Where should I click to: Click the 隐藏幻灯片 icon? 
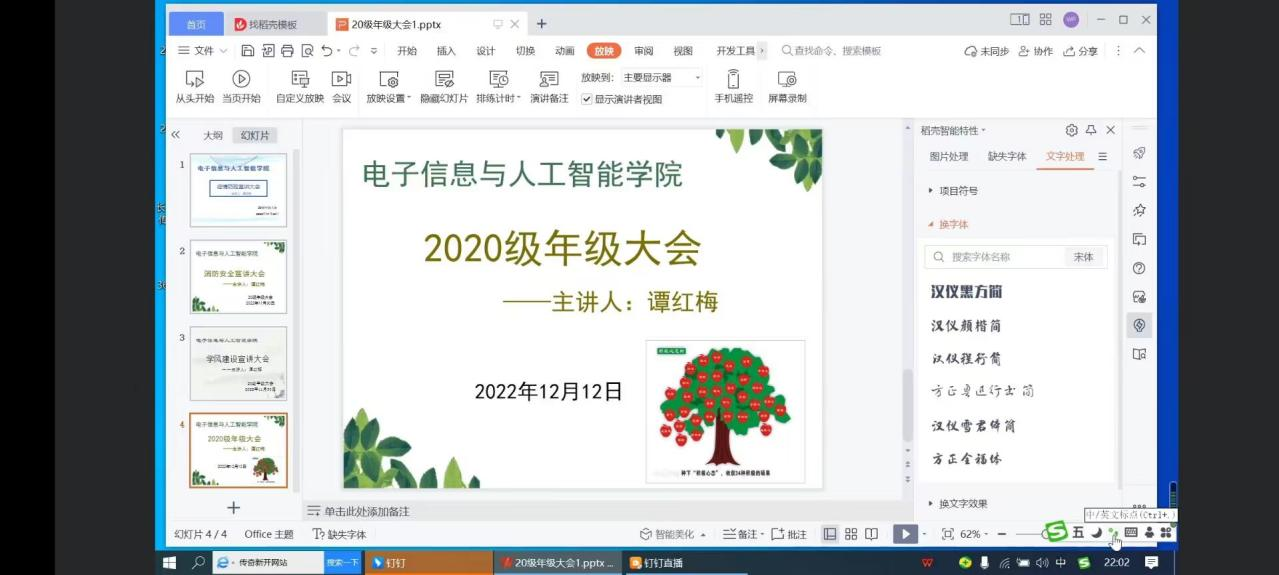coord(444,79)
